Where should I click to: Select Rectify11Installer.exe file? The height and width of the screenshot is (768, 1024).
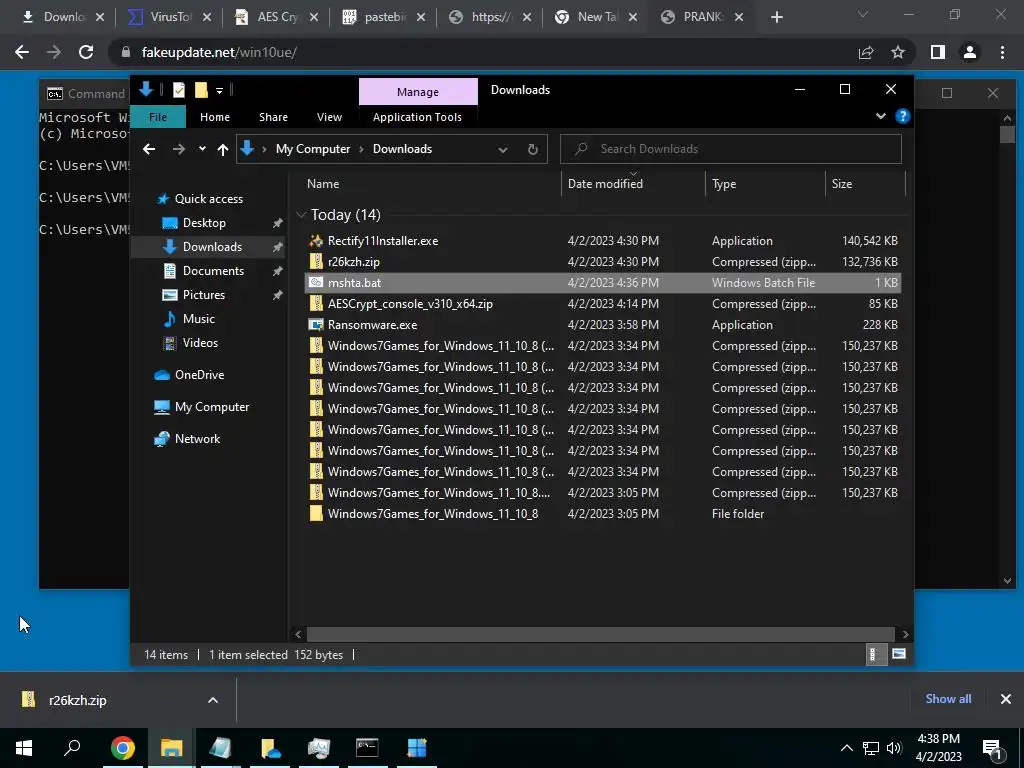[383, 241]
